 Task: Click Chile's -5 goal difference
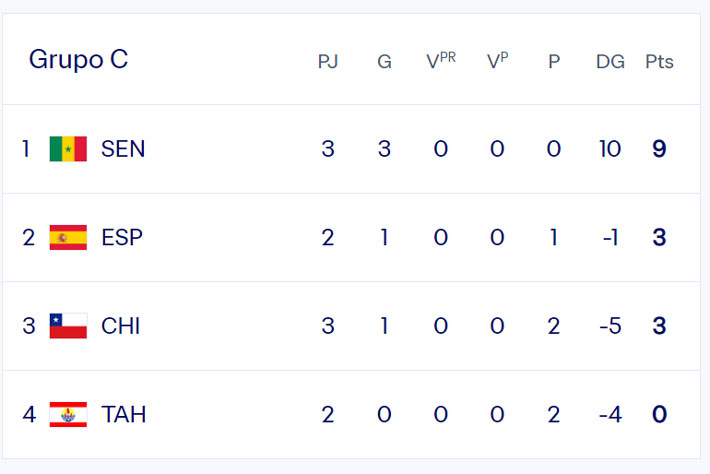[x=610, y=326]
